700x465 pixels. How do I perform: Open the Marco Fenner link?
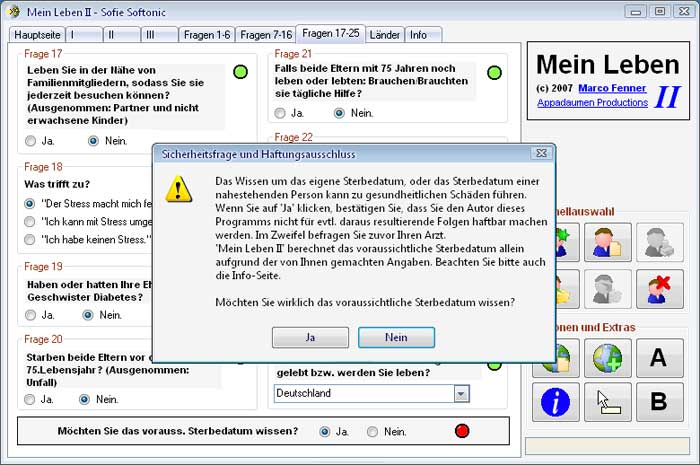(x=612, y=88)
